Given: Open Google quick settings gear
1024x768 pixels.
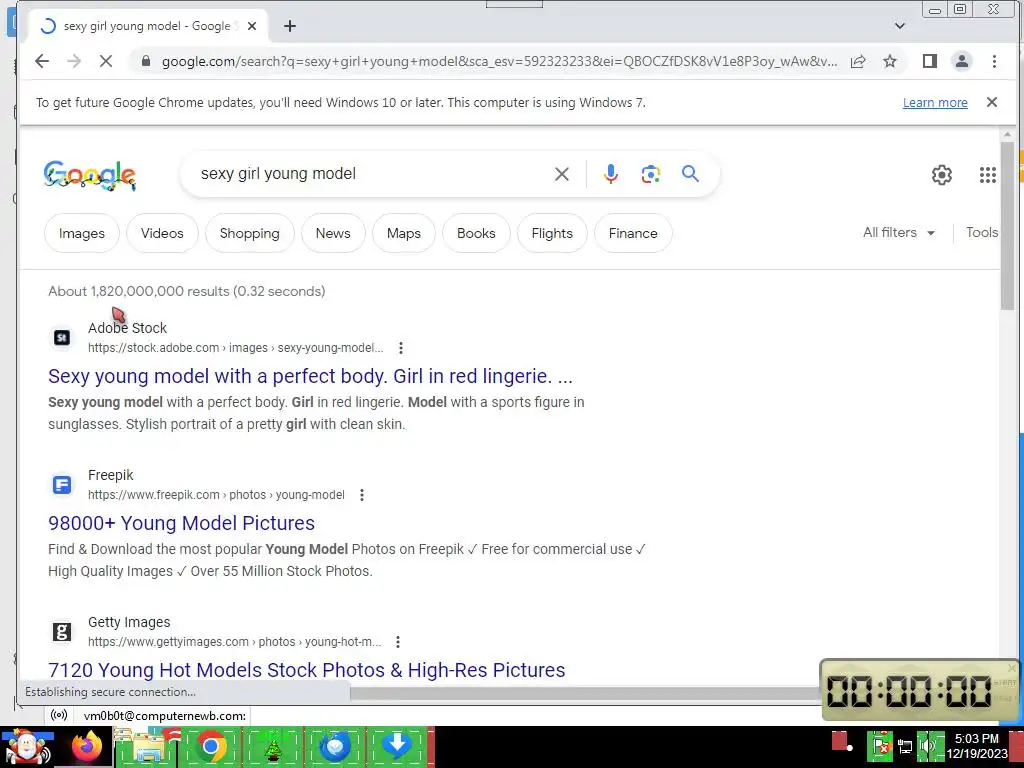Looking at the screenshot, I should 941,174.
